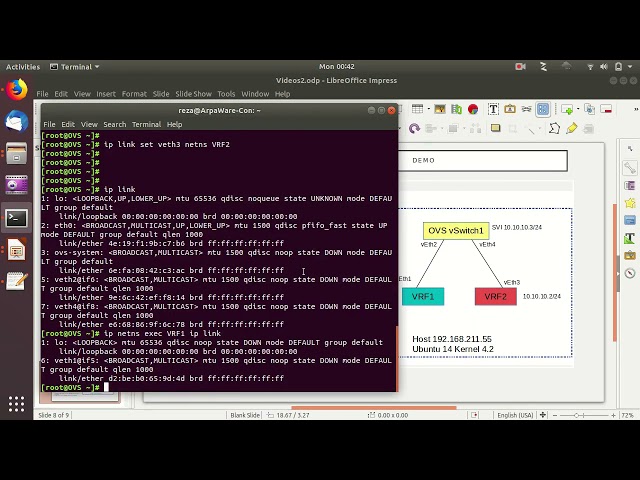This screenshot has height=480, width=640.
Task: Open Firefox from the Ubuntu dock
Action: [16, 89]
